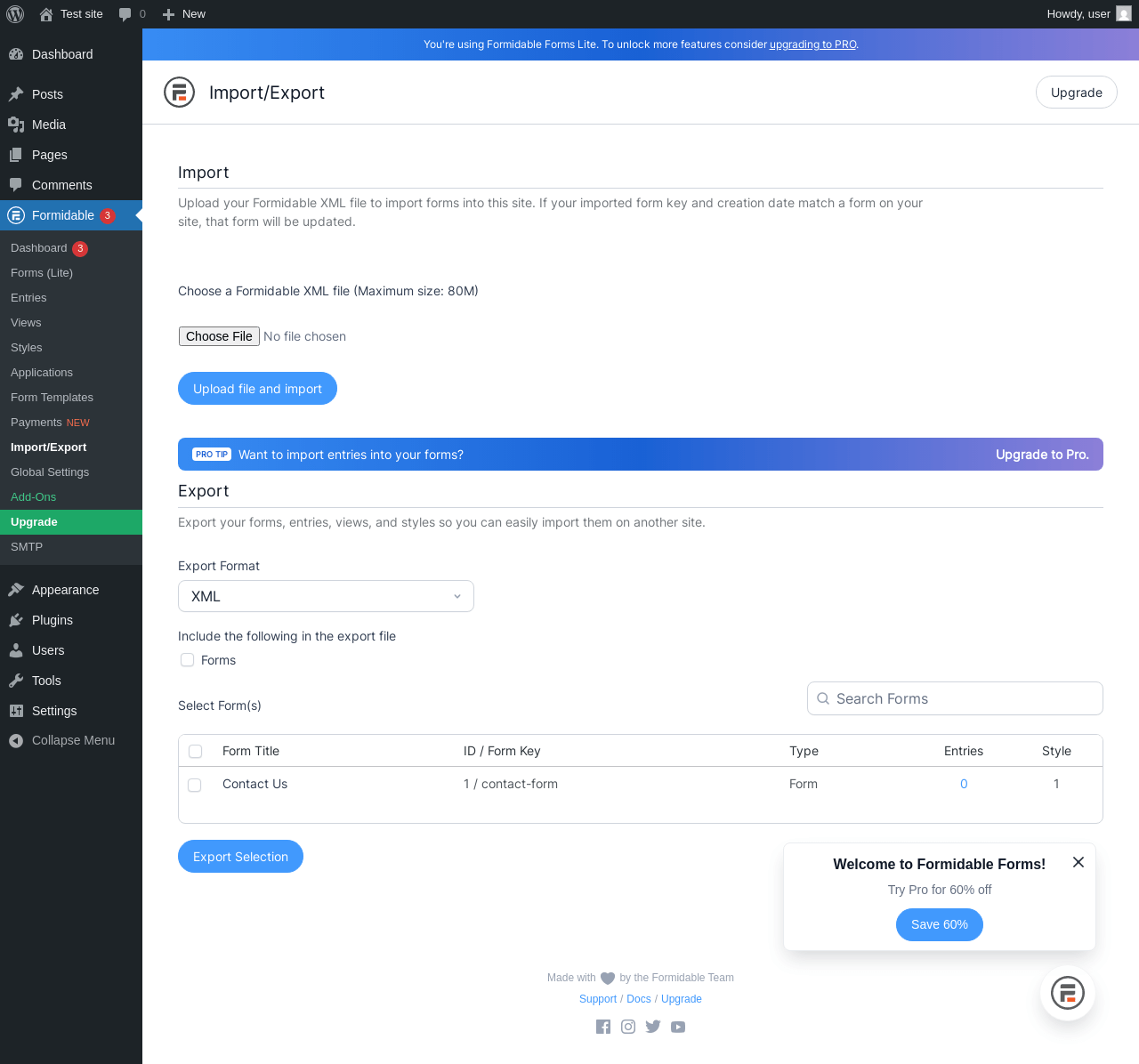Click the Collapse Menu arrow icon
Screen dimensions: 1139x1064
(16, 740)
